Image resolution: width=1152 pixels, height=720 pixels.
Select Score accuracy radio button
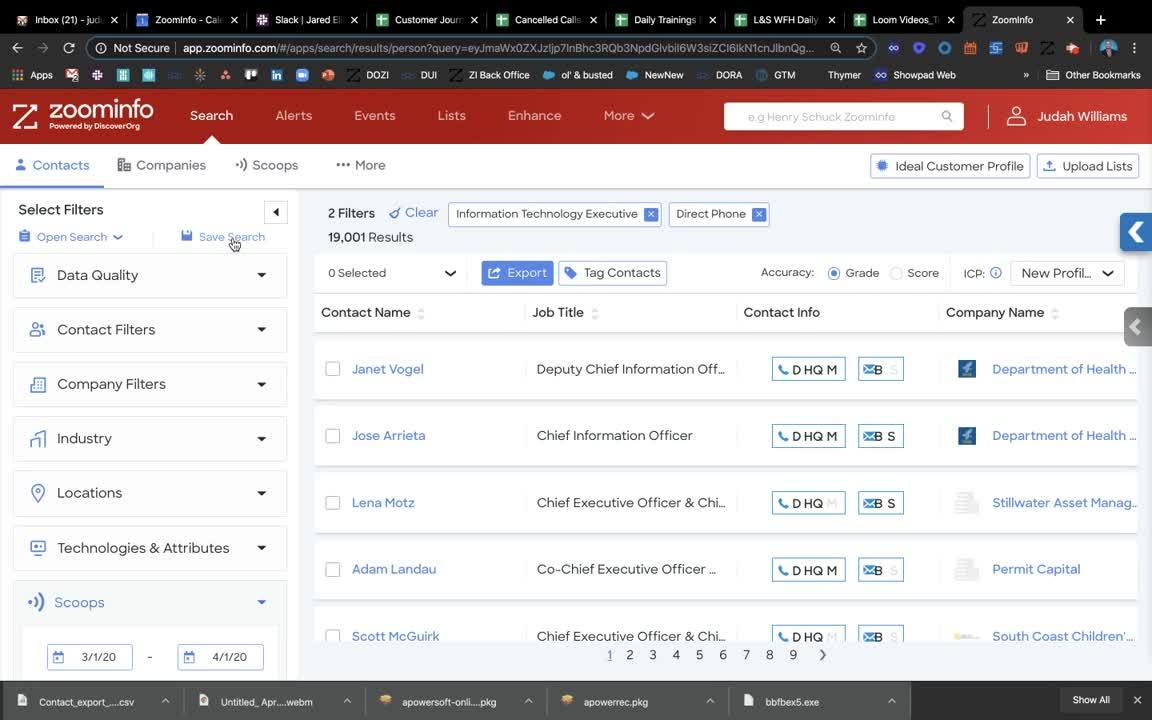[x=896, y=273]
